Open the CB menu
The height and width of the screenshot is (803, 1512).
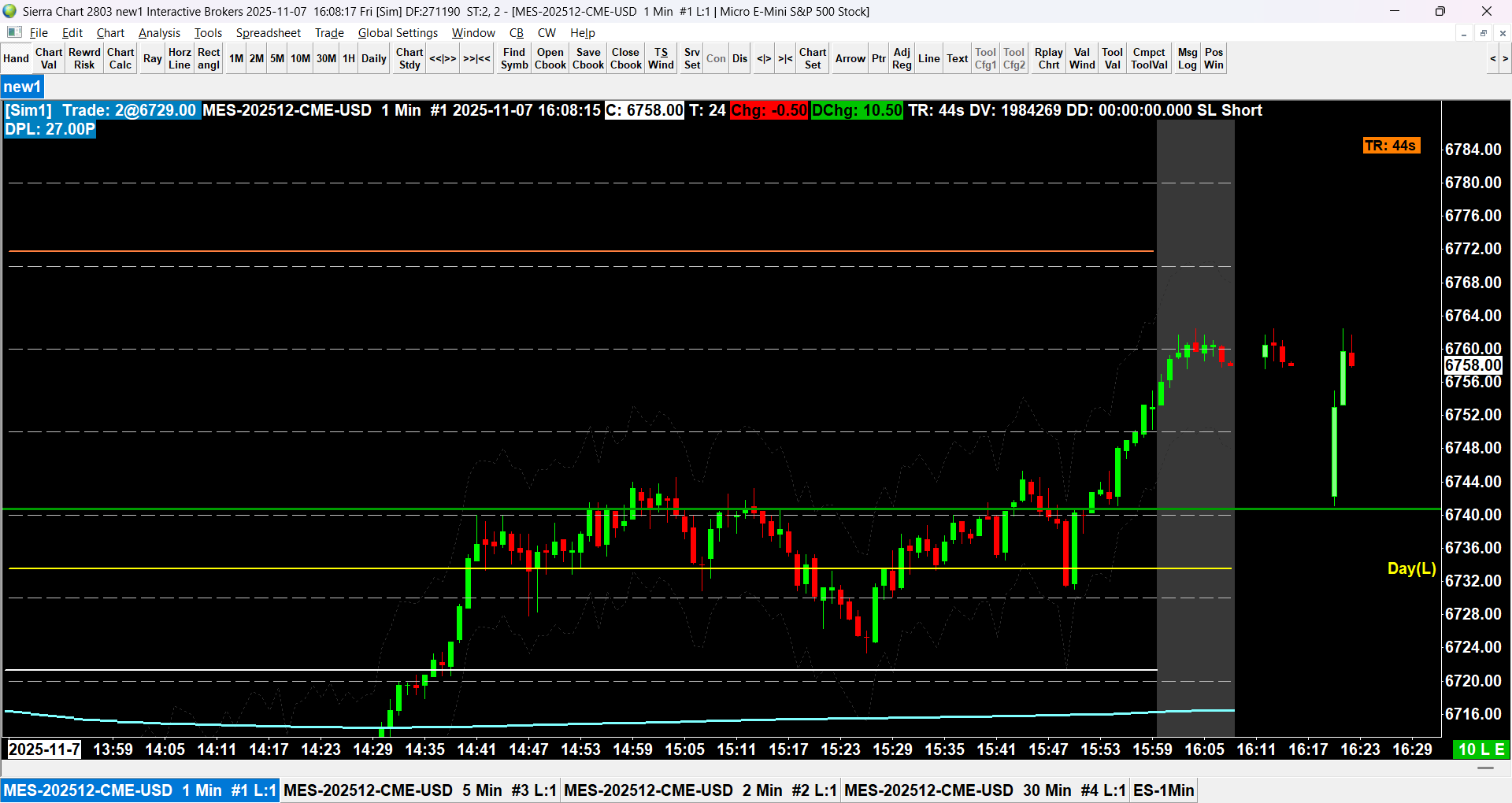click(517, 32)
